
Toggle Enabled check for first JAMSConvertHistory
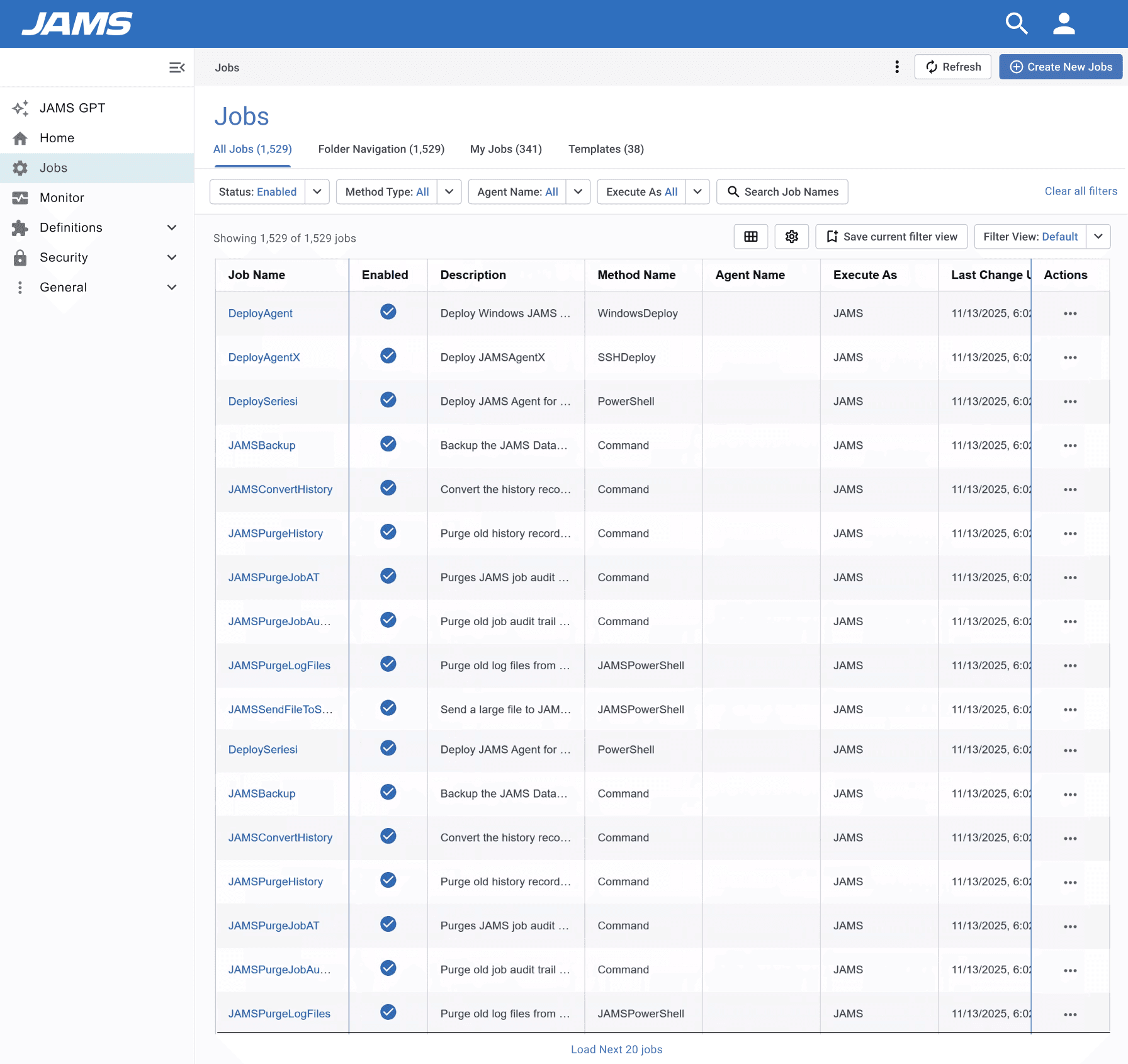pos(388,488)
